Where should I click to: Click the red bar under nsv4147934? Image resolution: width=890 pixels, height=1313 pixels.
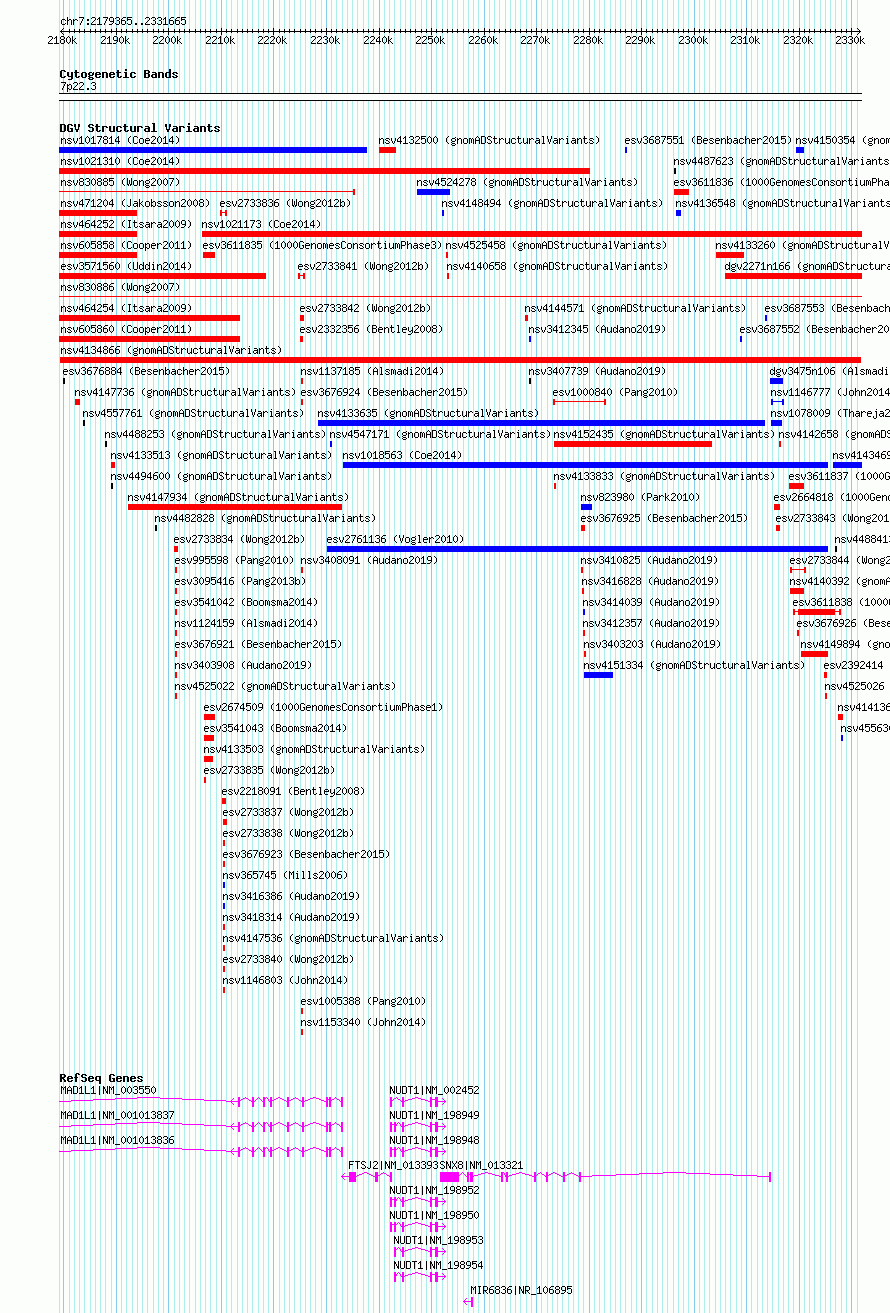[x=235, y=507]
